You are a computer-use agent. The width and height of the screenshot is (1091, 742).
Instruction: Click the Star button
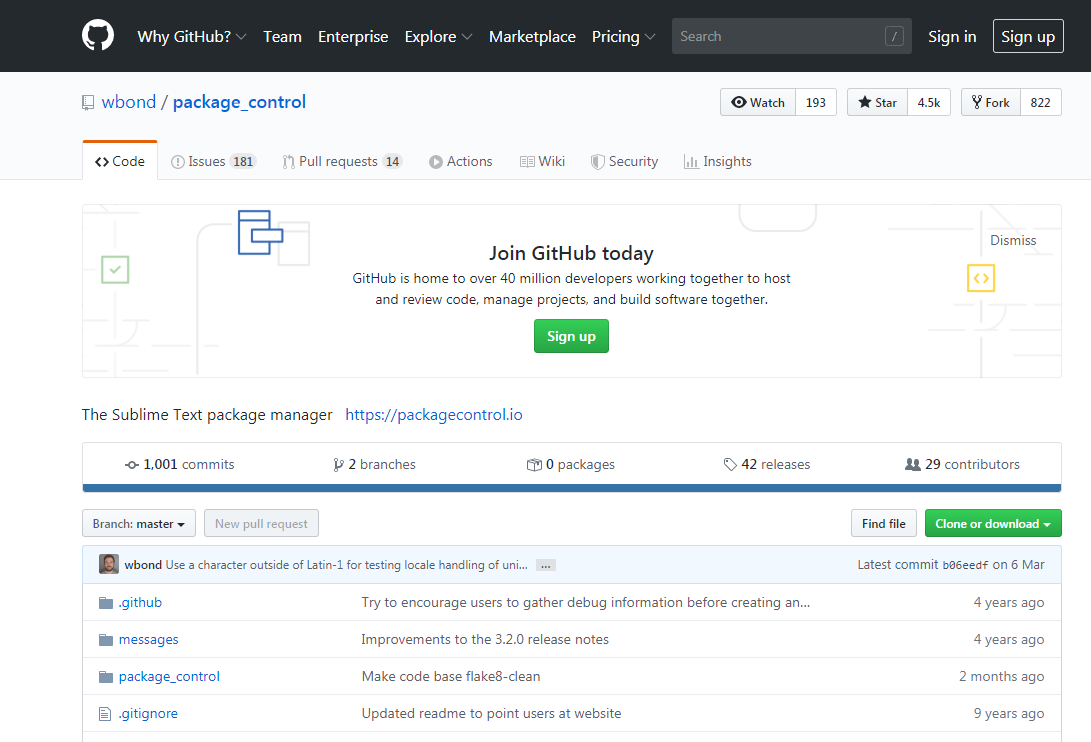(x=877, y=102)
